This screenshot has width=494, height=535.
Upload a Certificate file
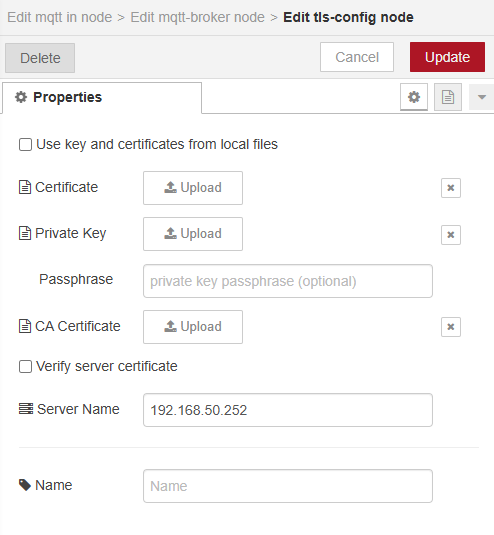click(x=193, y=188)
